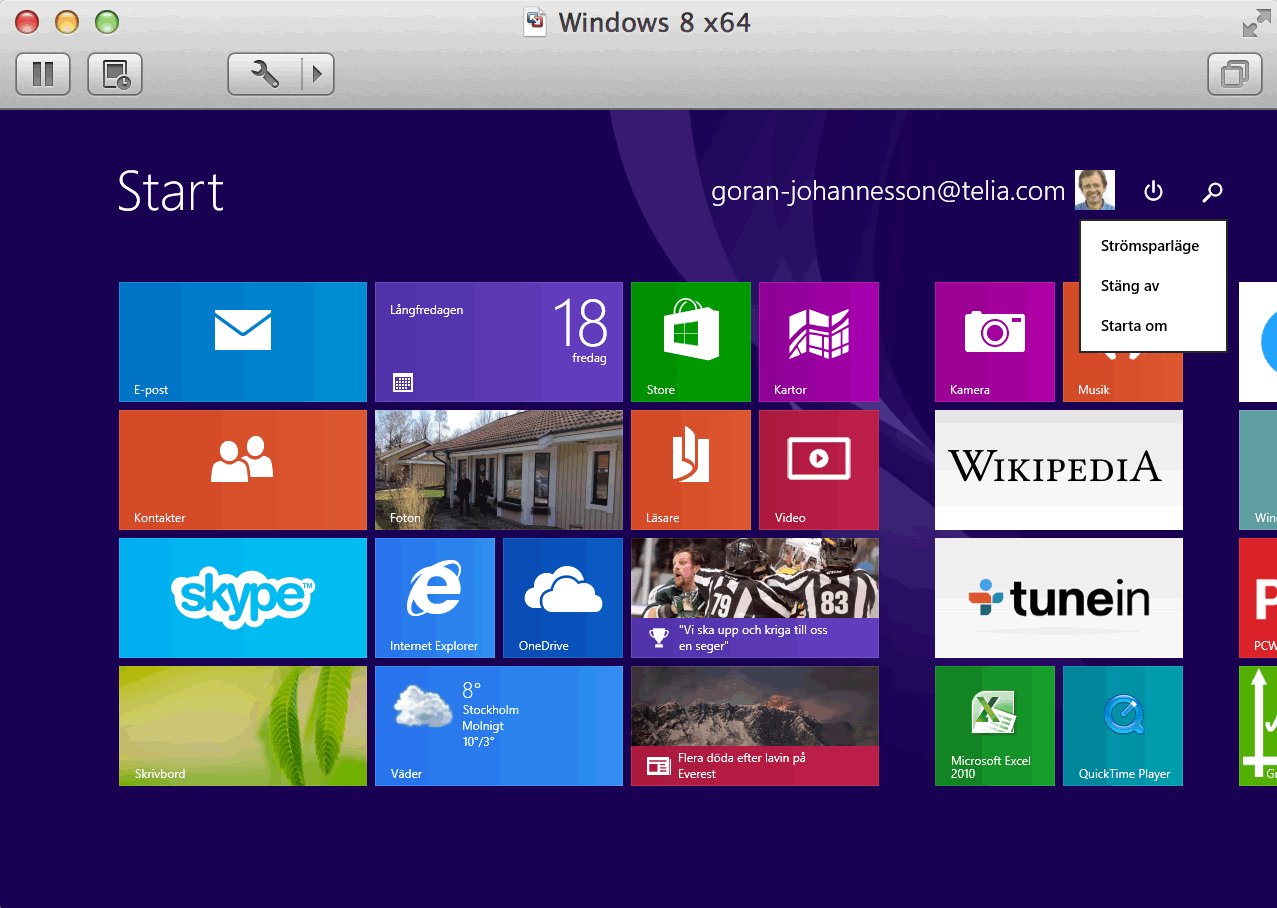Pause the virtual machine
This screenshot has height=908, width=1277.
(x=43, y=74)
